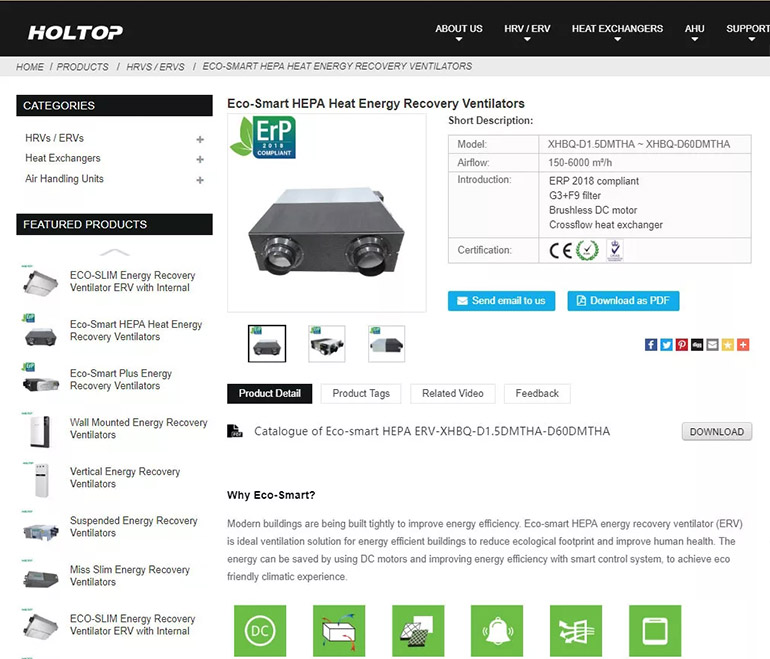The height and width of the screenshot is (659, 770).
Task: Click the HOLTOP logo
Action: [75, 32]
